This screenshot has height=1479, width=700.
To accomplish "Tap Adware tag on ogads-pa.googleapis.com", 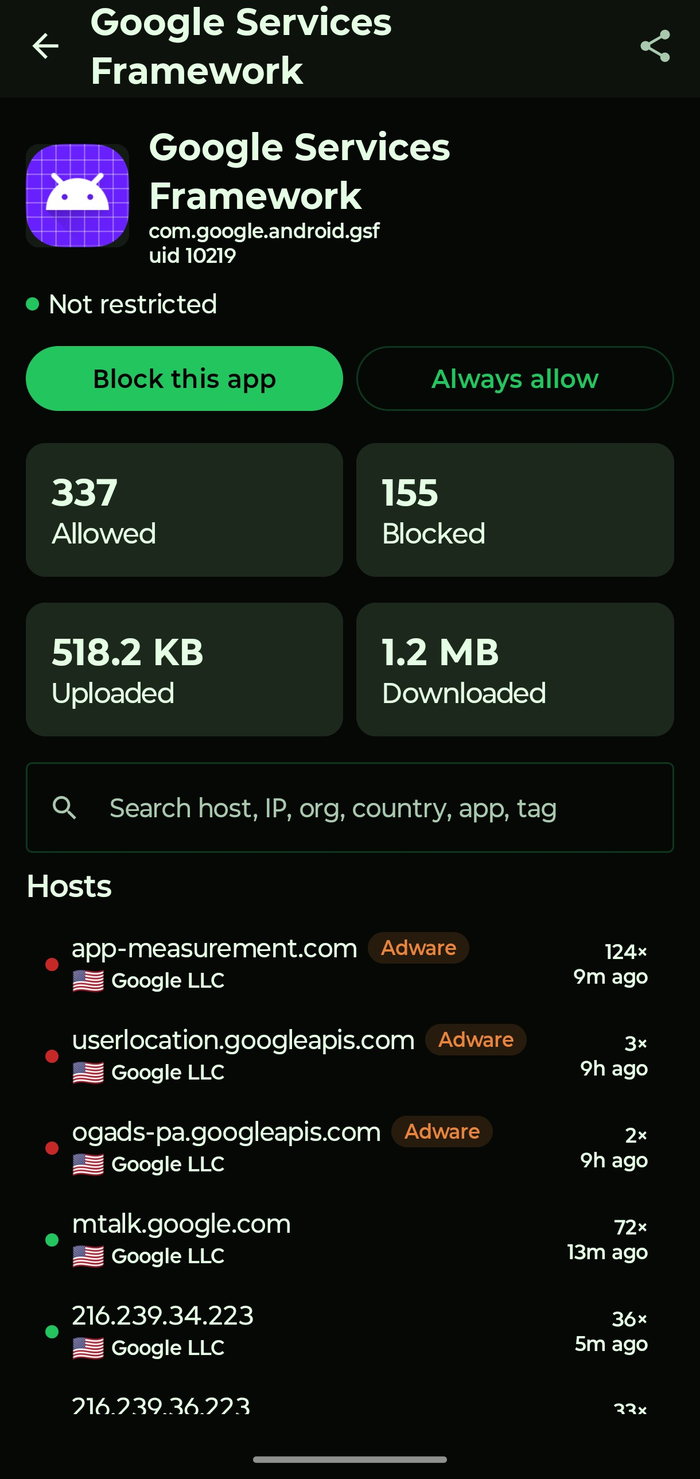I will tap(442, 1132).
